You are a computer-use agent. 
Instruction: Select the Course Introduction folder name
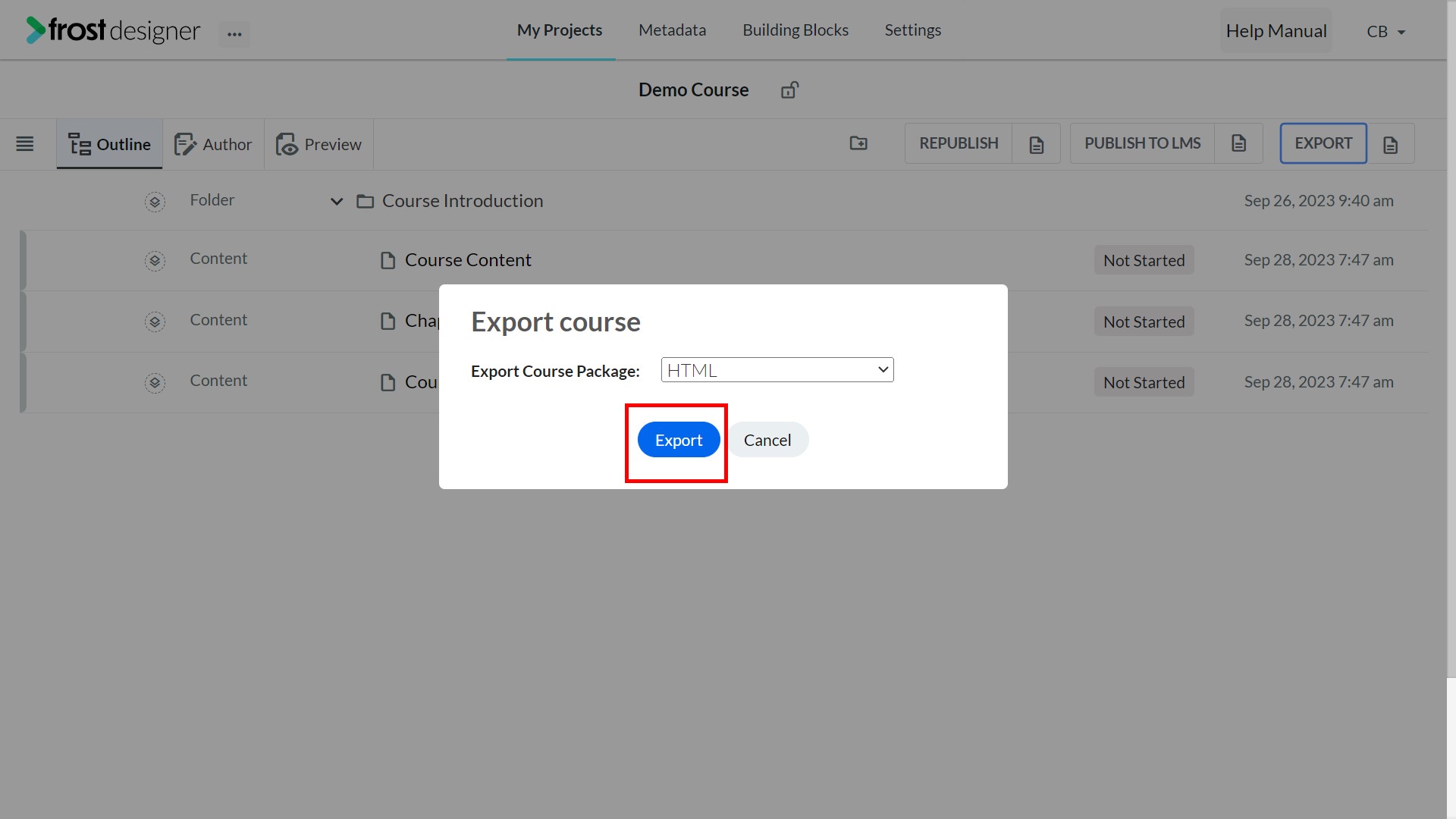point(463,201)
